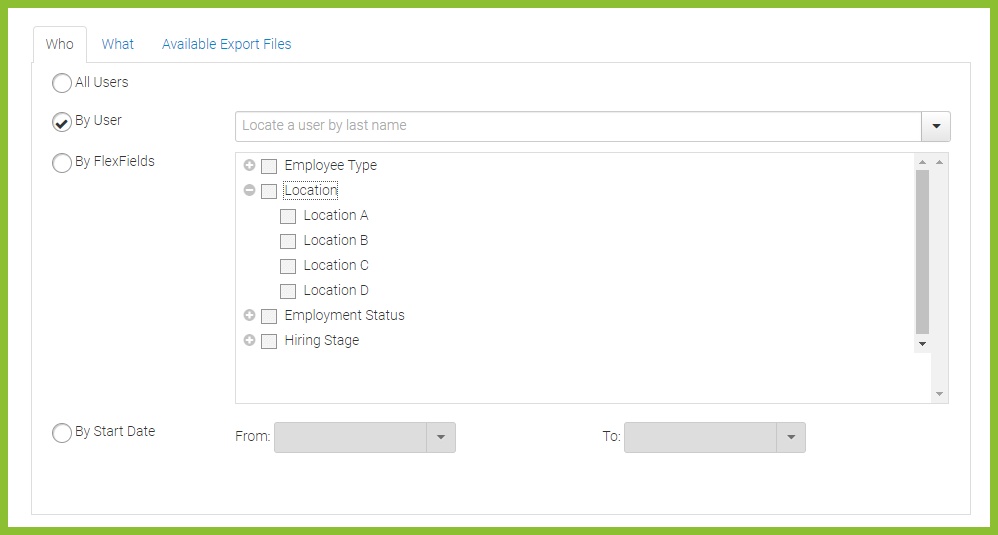This screenshot has width=998, height=535.
Task: Expand the Employee Type node
Action: click(x=250, y=165)
